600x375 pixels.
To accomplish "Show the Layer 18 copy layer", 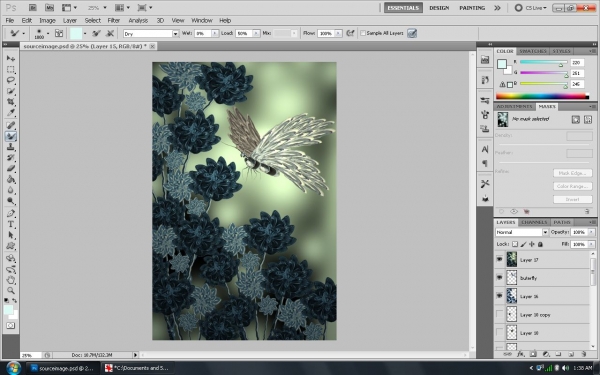I will pyautogui.click(x=499, y=314).
